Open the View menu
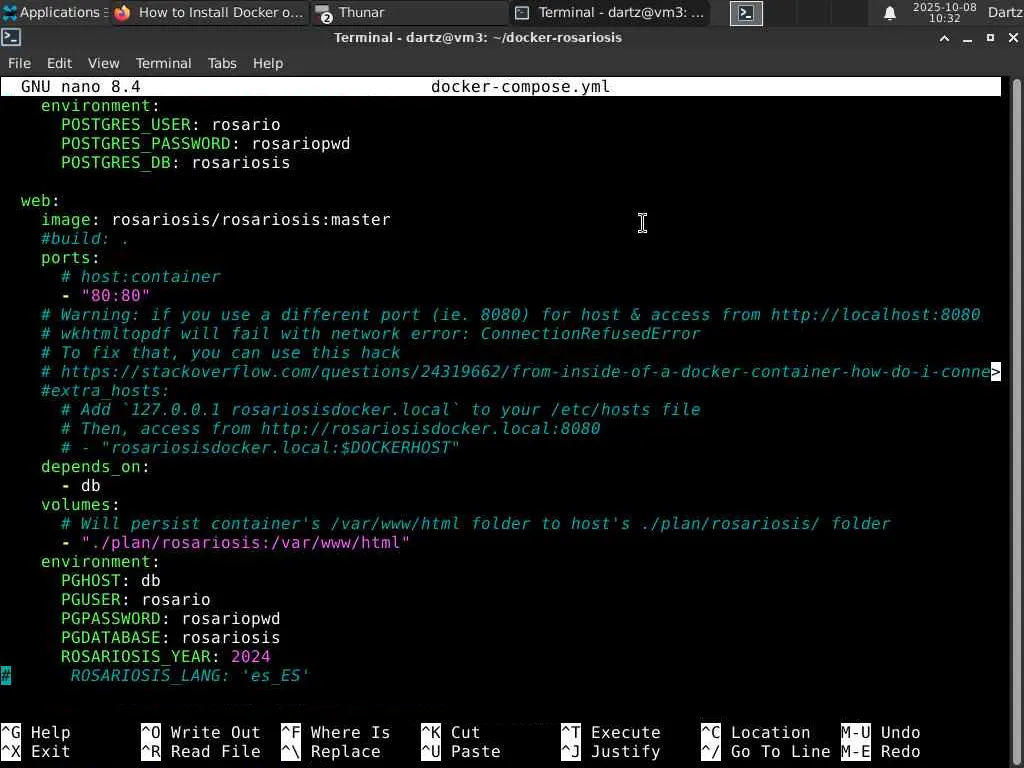1024x768 pixels. 103,63
